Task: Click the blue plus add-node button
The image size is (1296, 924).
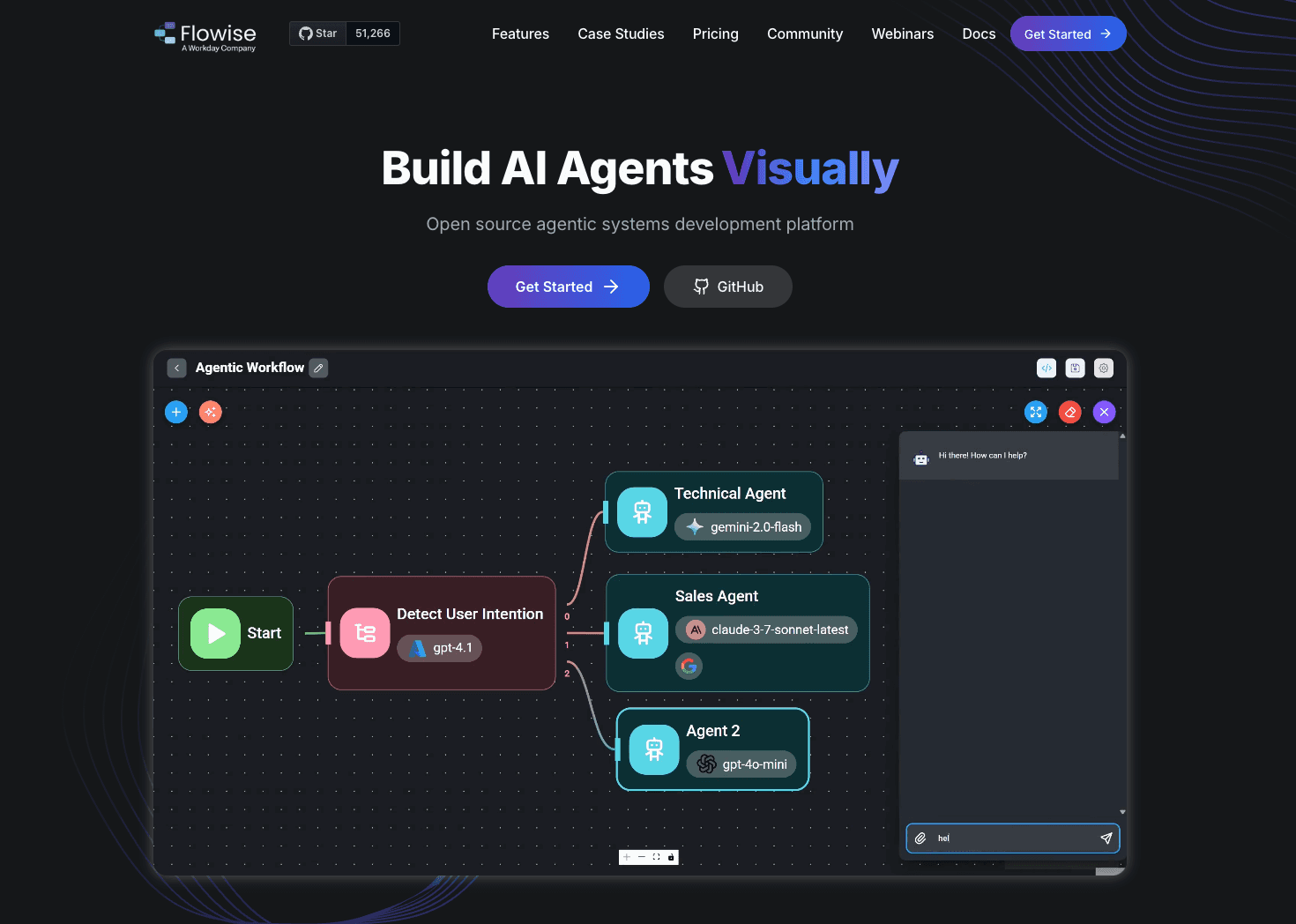Action: point(176,412)
